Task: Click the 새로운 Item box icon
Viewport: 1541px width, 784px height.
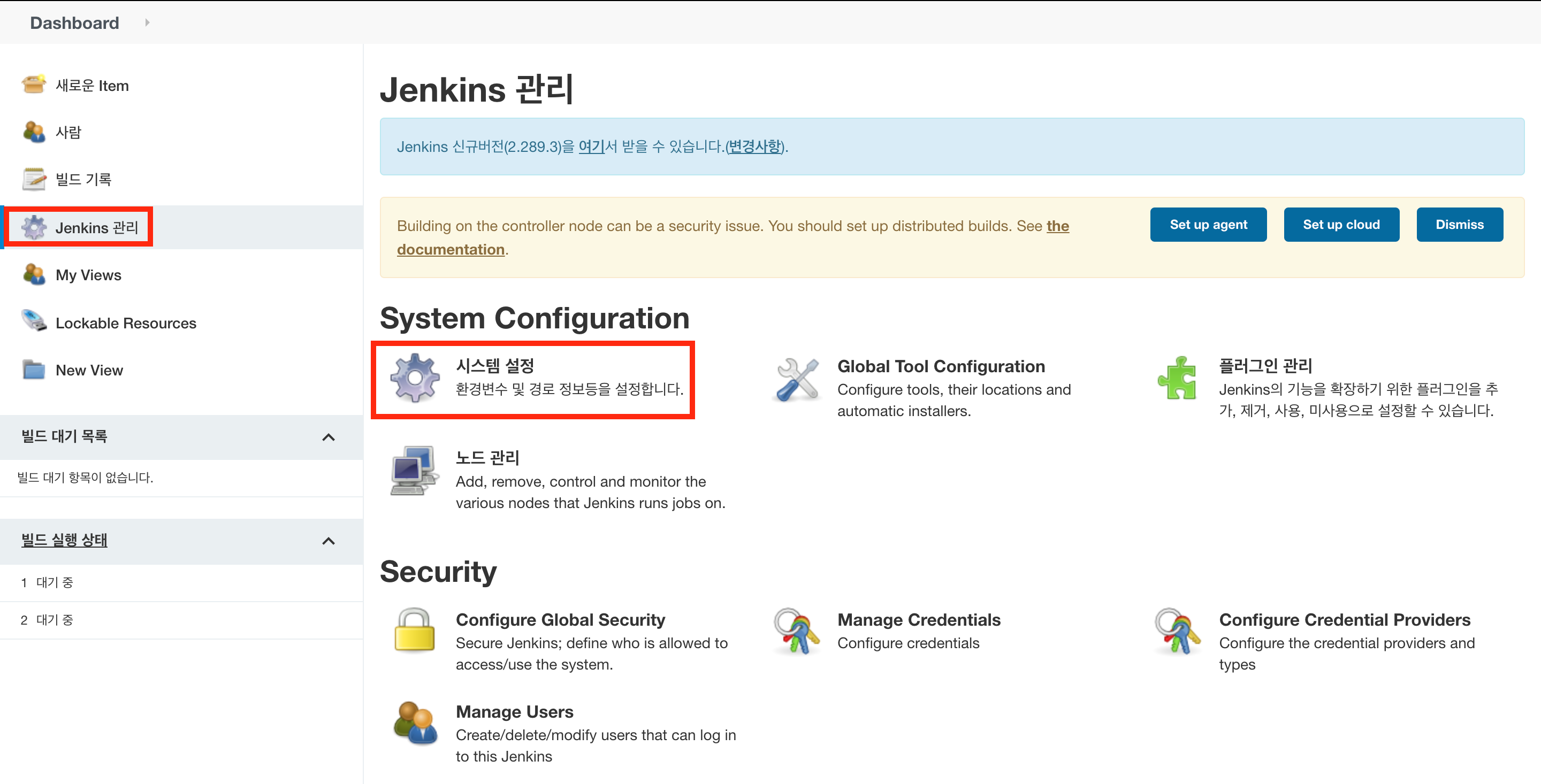Action: click(34, 84)
